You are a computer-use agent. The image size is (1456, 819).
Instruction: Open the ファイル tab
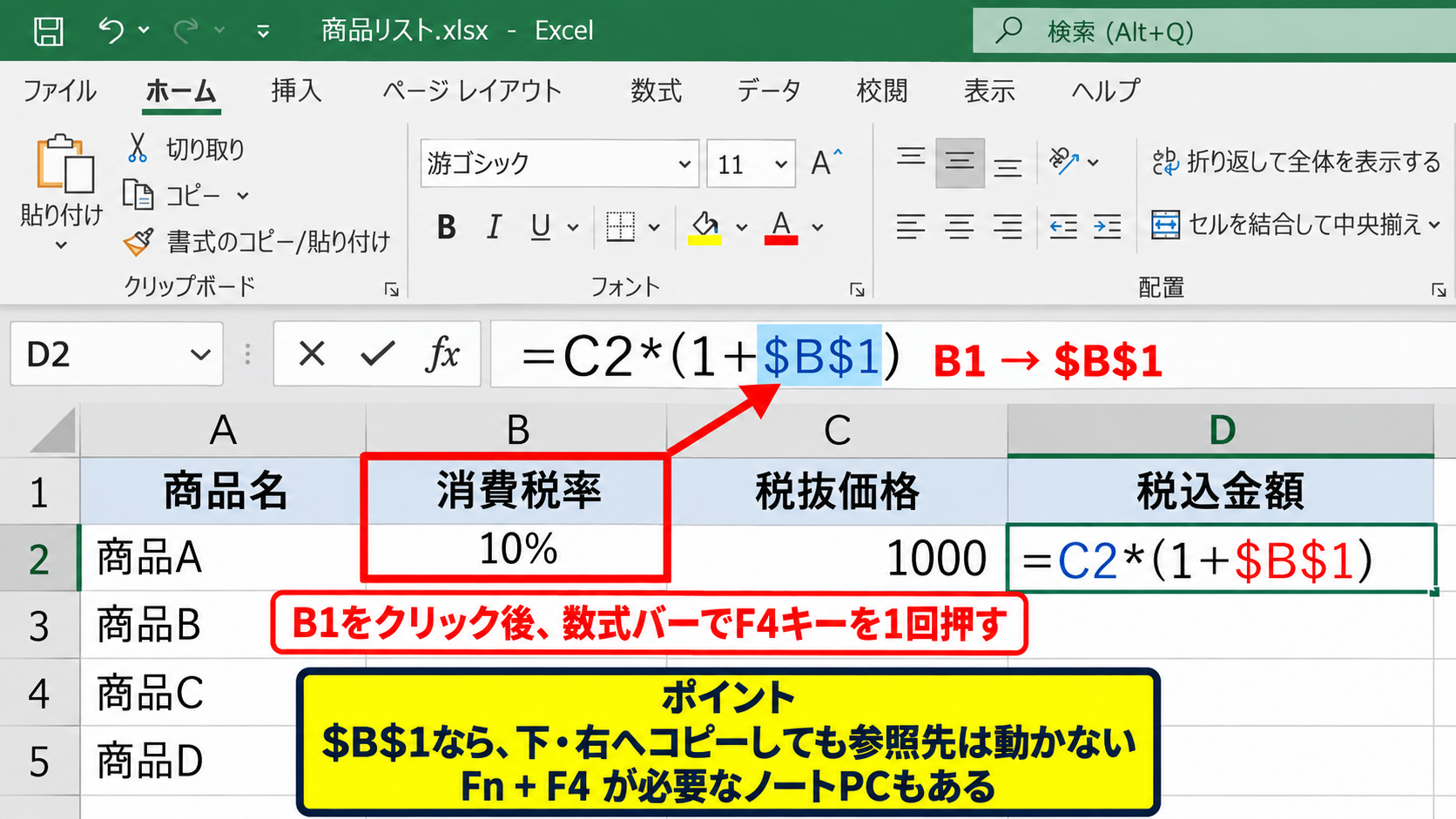click(60, 91)
